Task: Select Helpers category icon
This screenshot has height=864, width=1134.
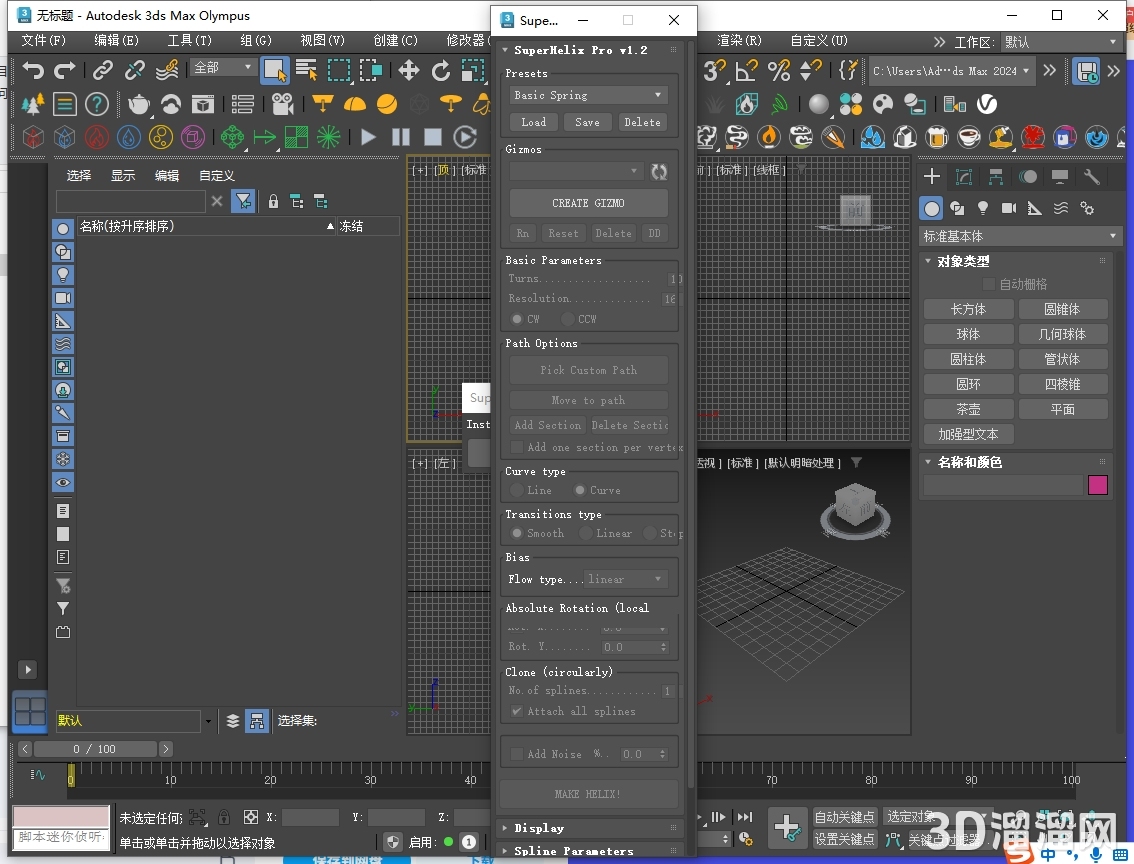Action: pos(1035,208)
